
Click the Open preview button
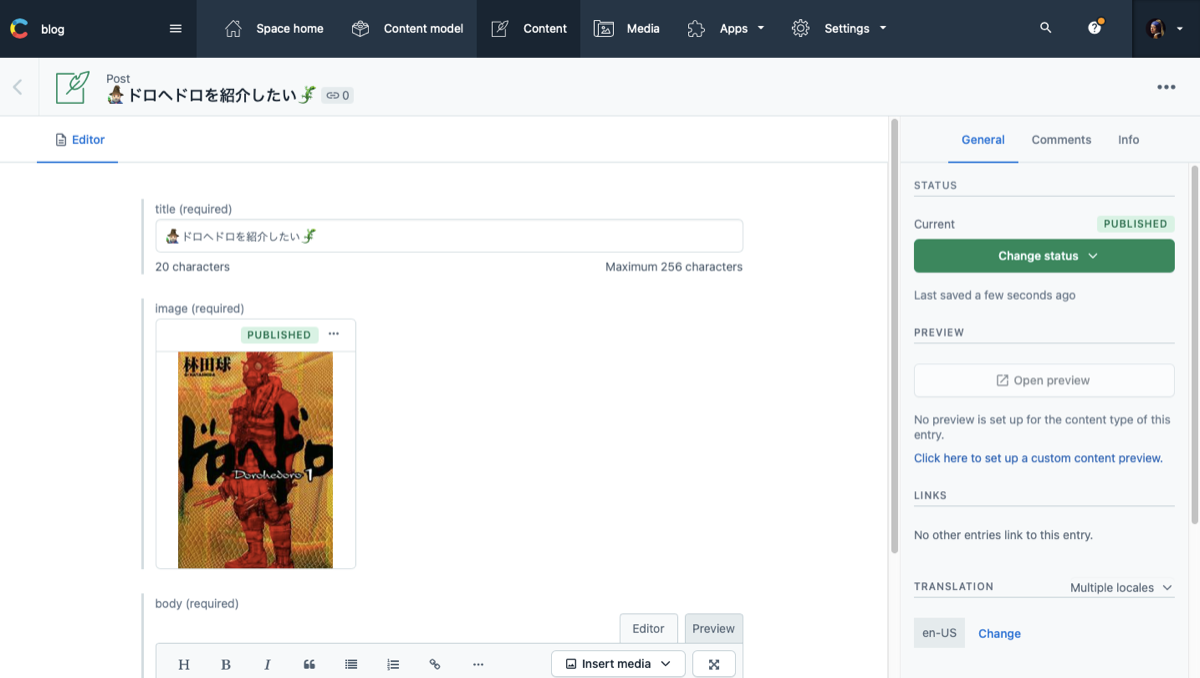(x=1044, y=380)
